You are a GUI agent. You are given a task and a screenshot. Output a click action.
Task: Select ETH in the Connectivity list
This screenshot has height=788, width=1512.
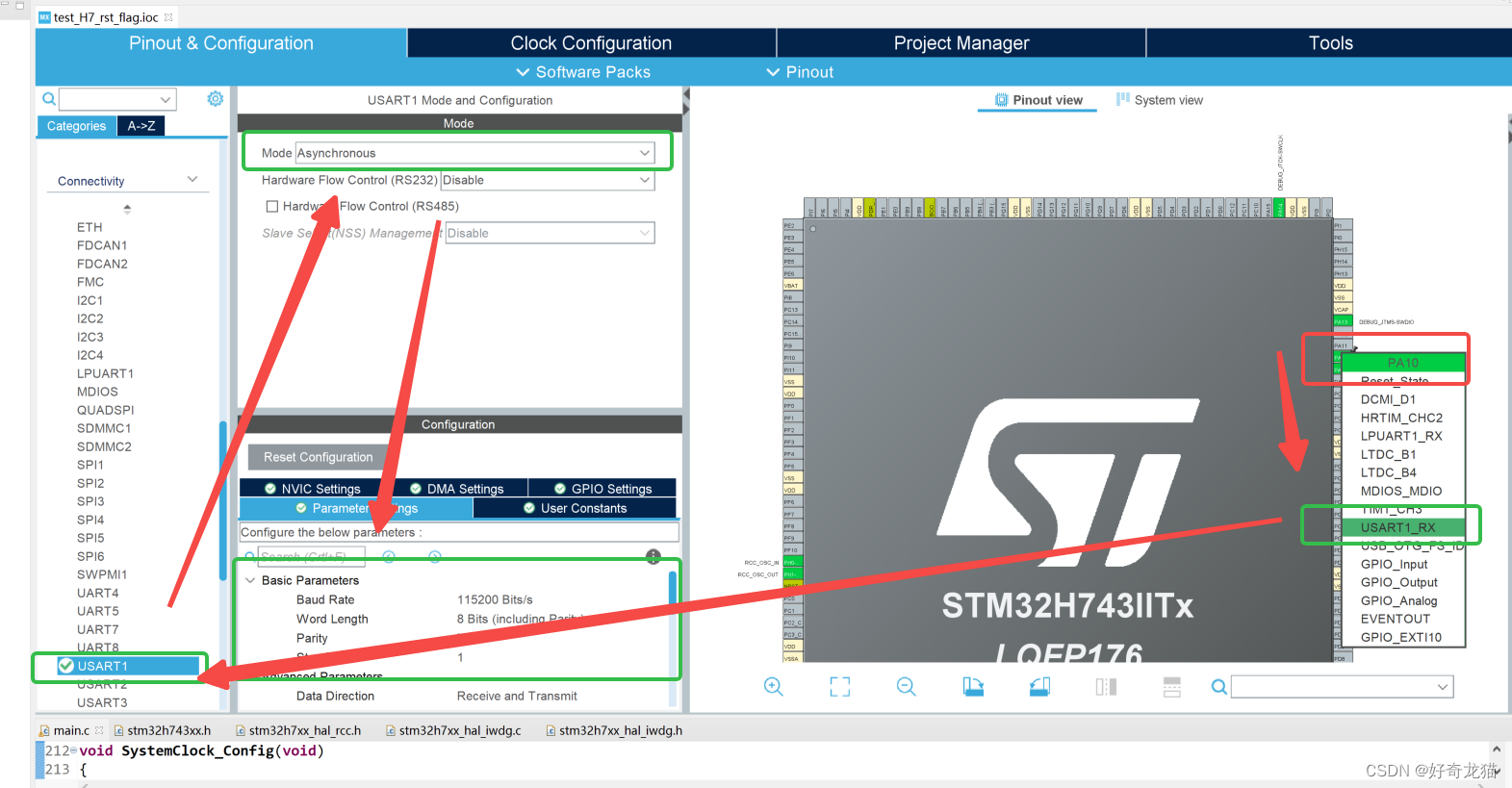point(90,227)
